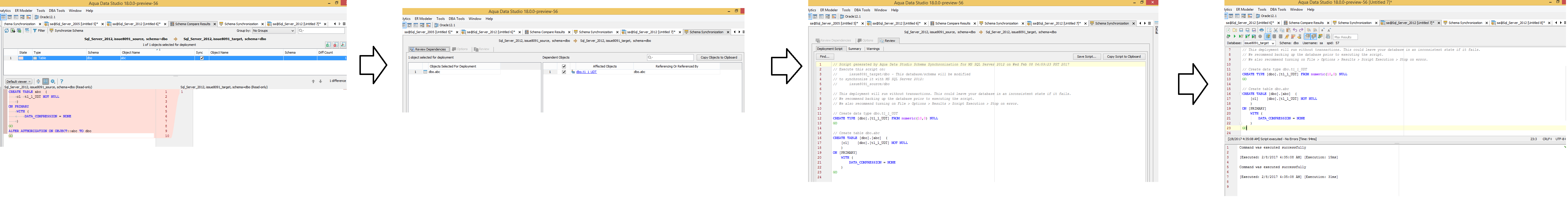The height and width of the screenshot is (203, 1568).
Task: Open the Tools menu in the compare results window
Action: pos(41,10)
